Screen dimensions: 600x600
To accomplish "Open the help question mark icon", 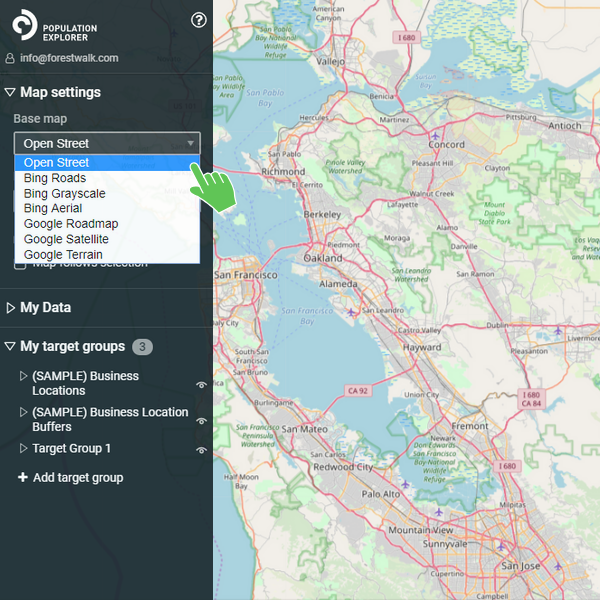I will 199,20.
